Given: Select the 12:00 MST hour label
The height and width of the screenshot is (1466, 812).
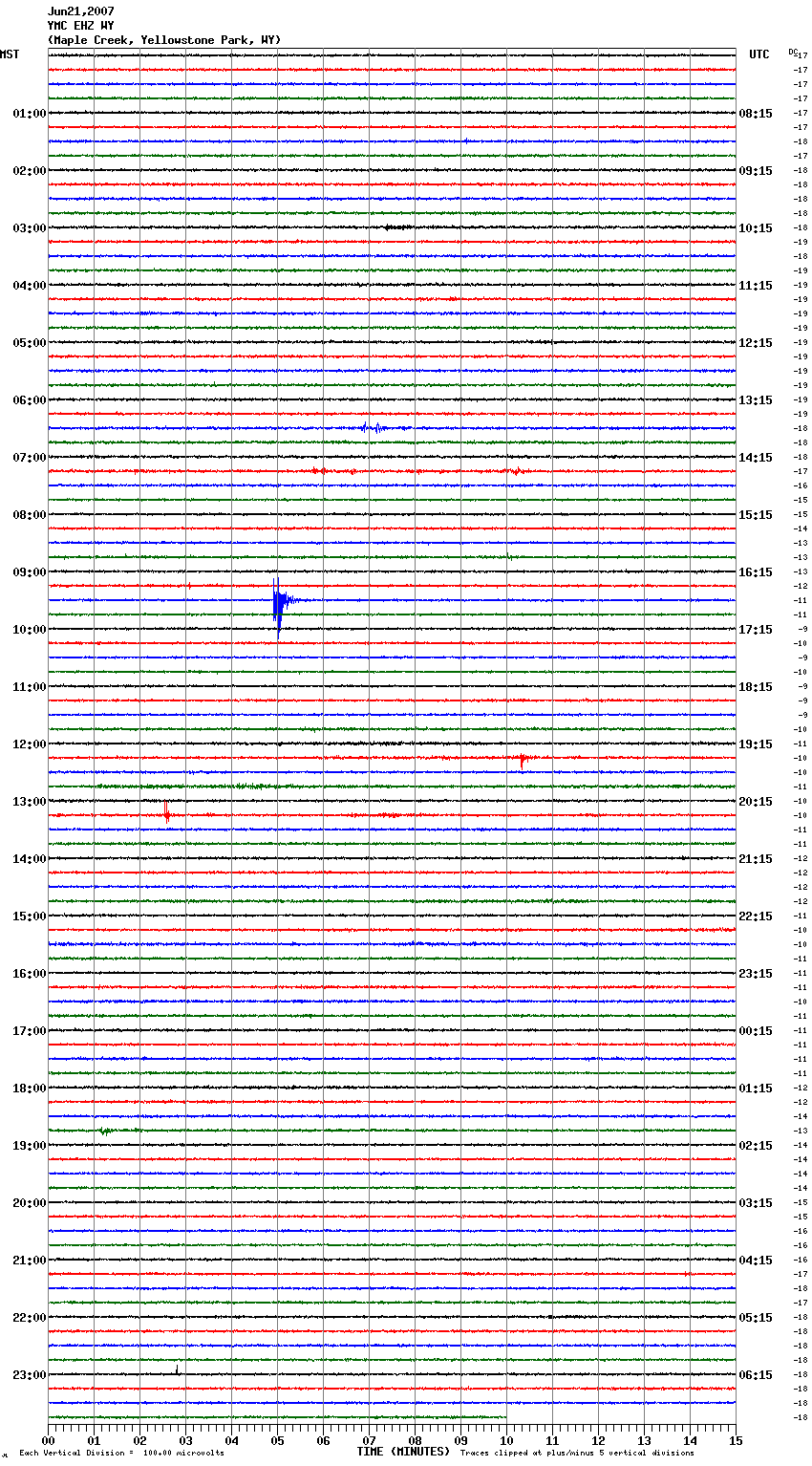Looking at the screenshot, I should coord(30,744).
